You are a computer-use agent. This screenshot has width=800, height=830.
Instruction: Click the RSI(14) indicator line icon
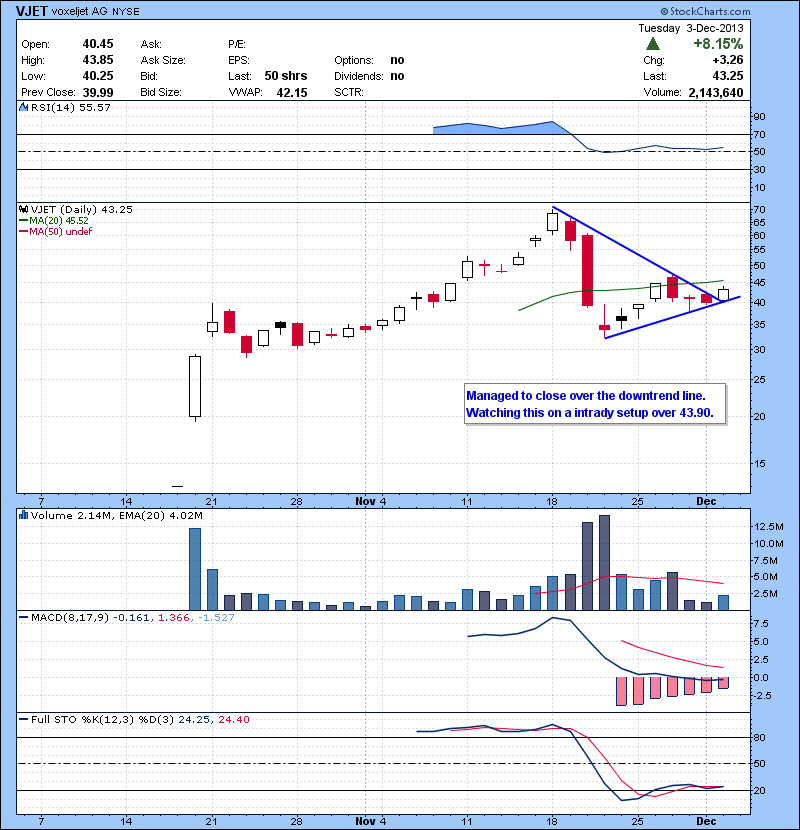click(x=24, y=107)
